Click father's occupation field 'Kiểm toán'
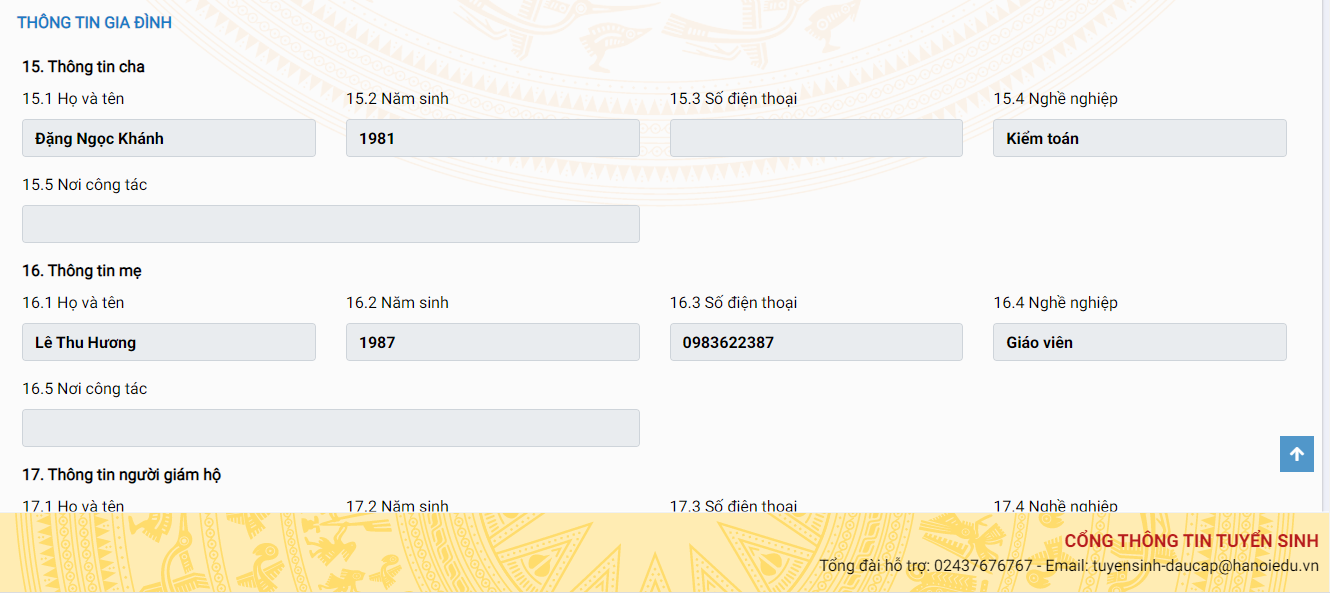1330x593 pixels. click(x=1139, y=139)
